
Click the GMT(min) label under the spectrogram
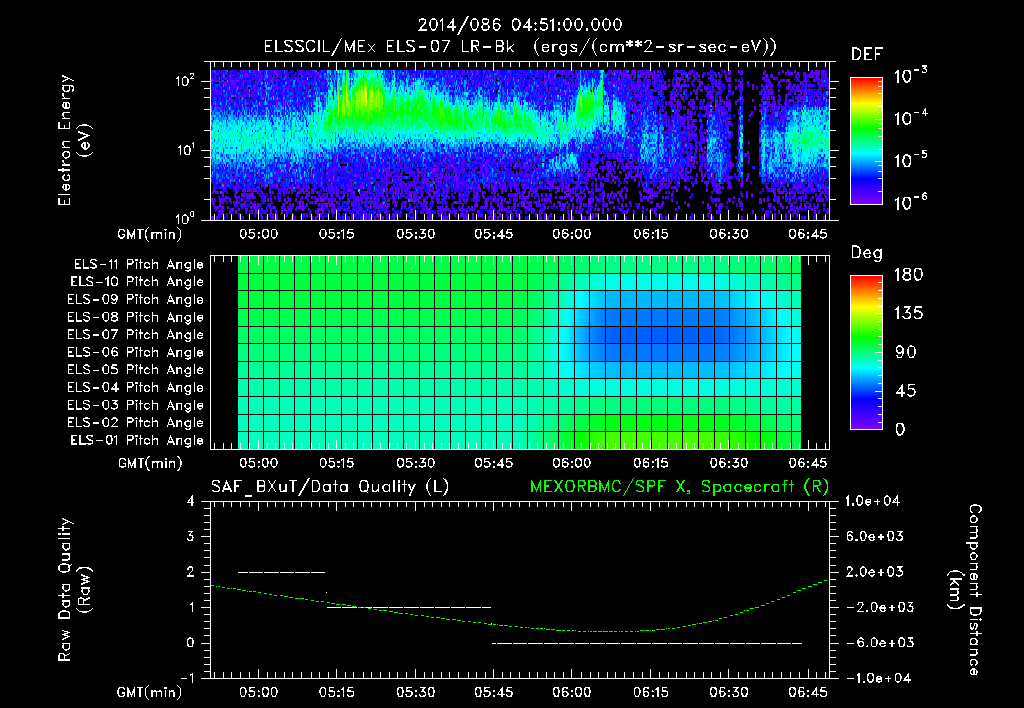150,234
